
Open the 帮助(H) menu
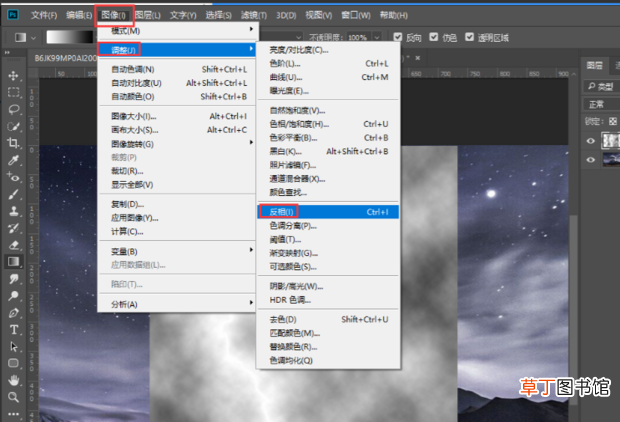[394, 15]
